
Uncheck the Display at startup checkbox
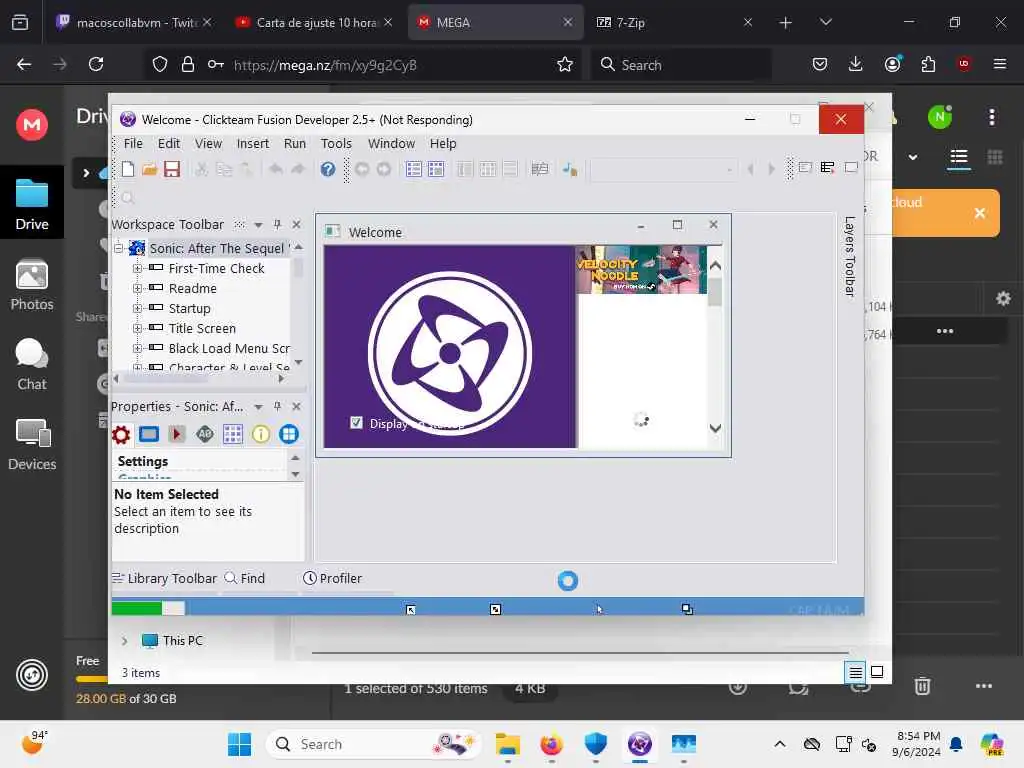click(x=356, y=423)
